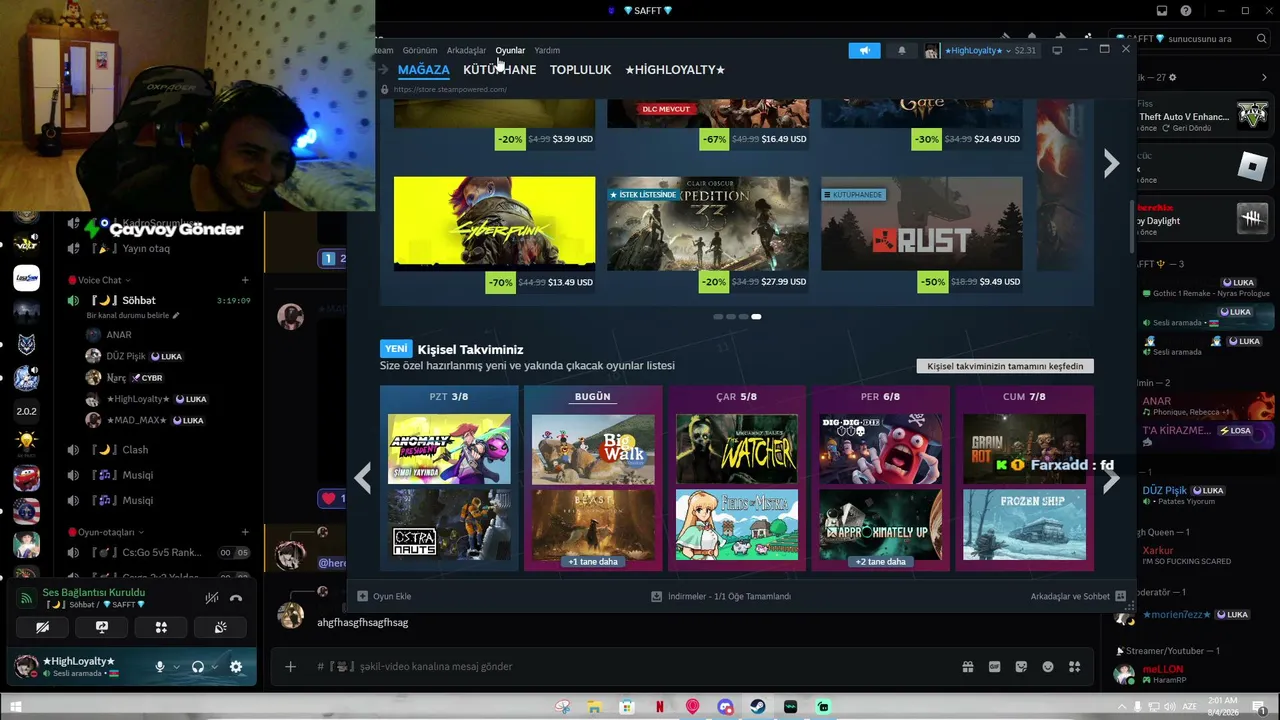Search in the SAFFT server search box
Viewport: 1280px width, 720px height.
1191,39
